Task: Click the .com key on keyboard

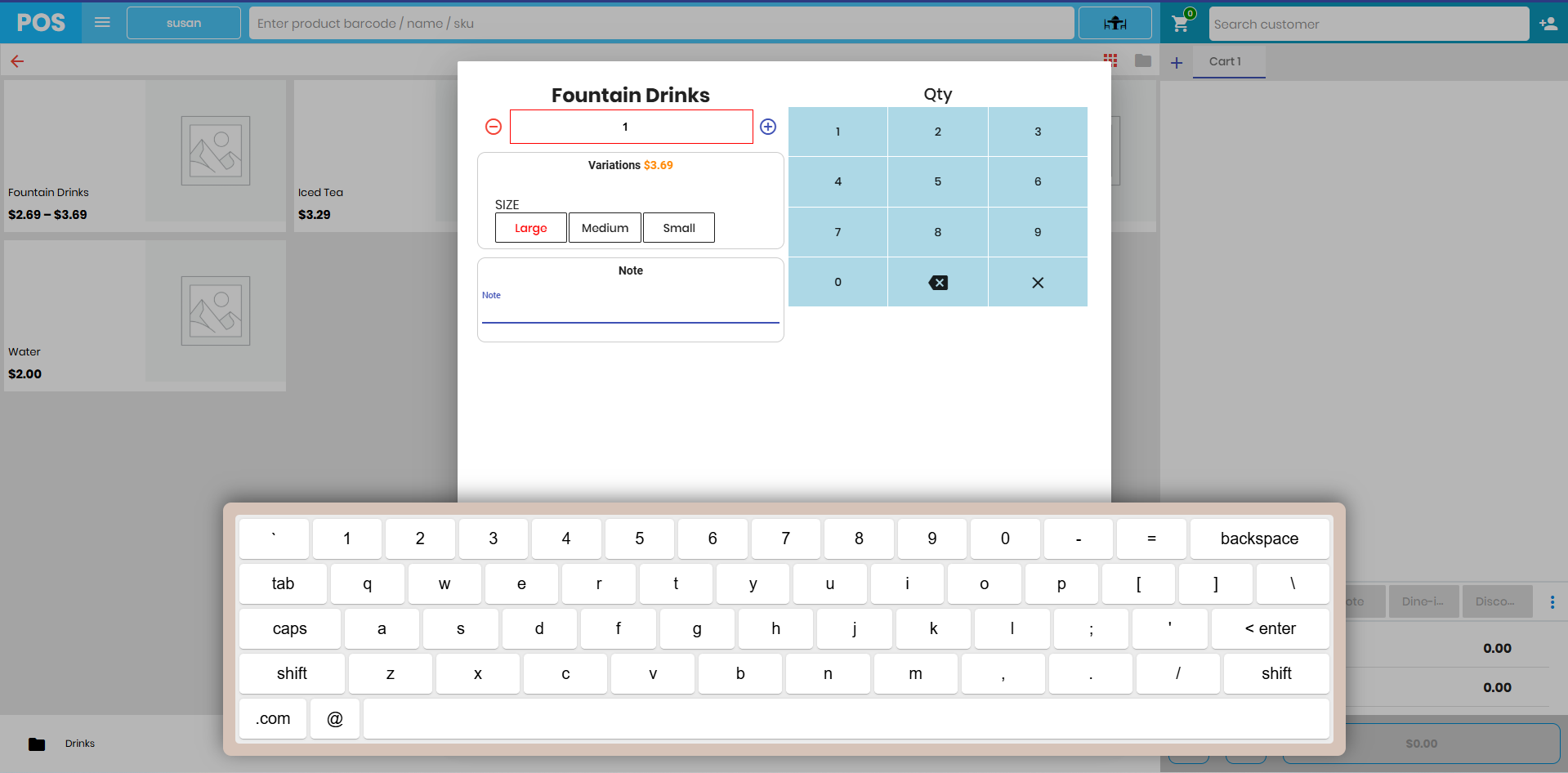Action: (x=273, y=719)
